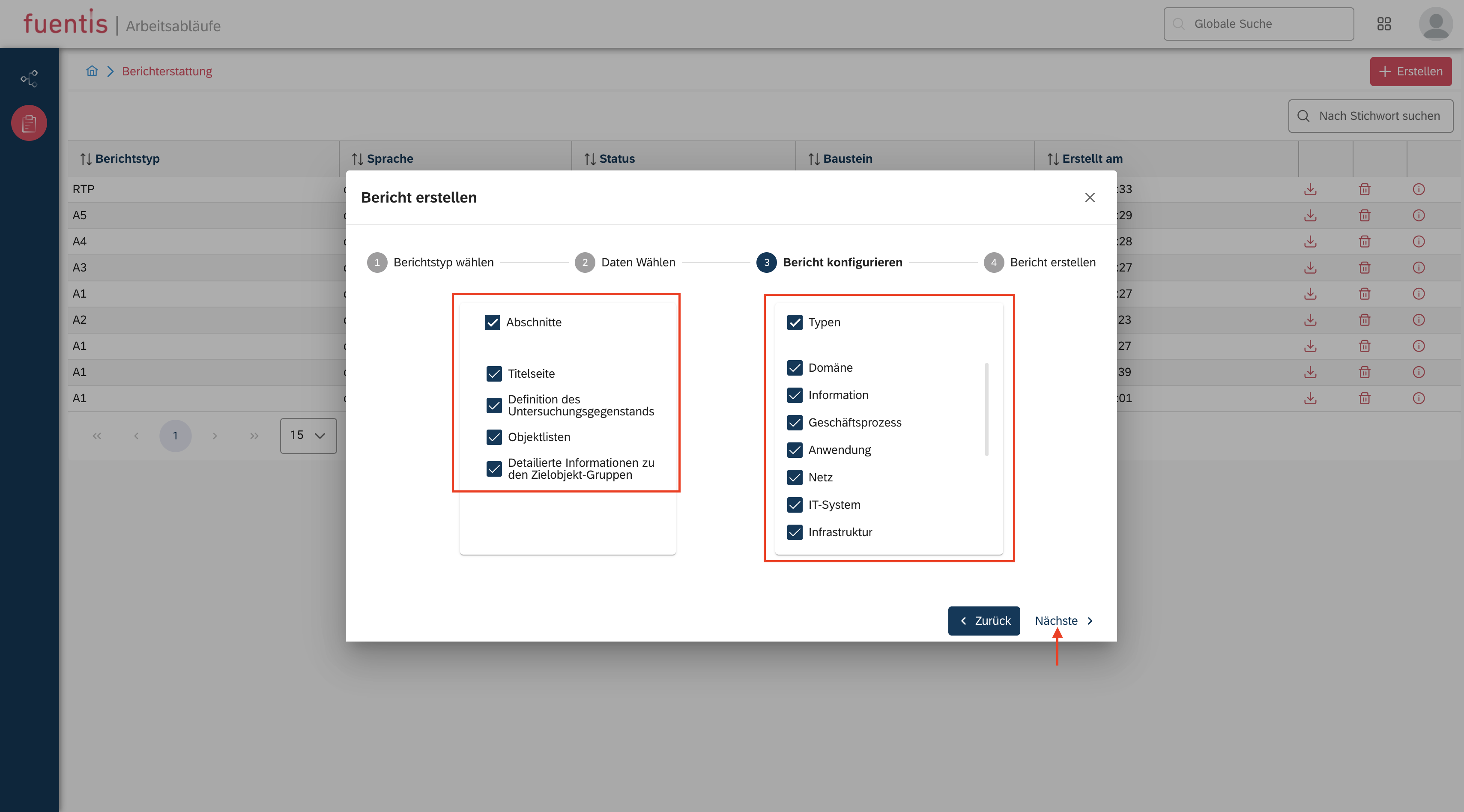Uncheck the Titelseite checkbox
The width and height of the screenshot is (1464, 812).
click(494, 373)
